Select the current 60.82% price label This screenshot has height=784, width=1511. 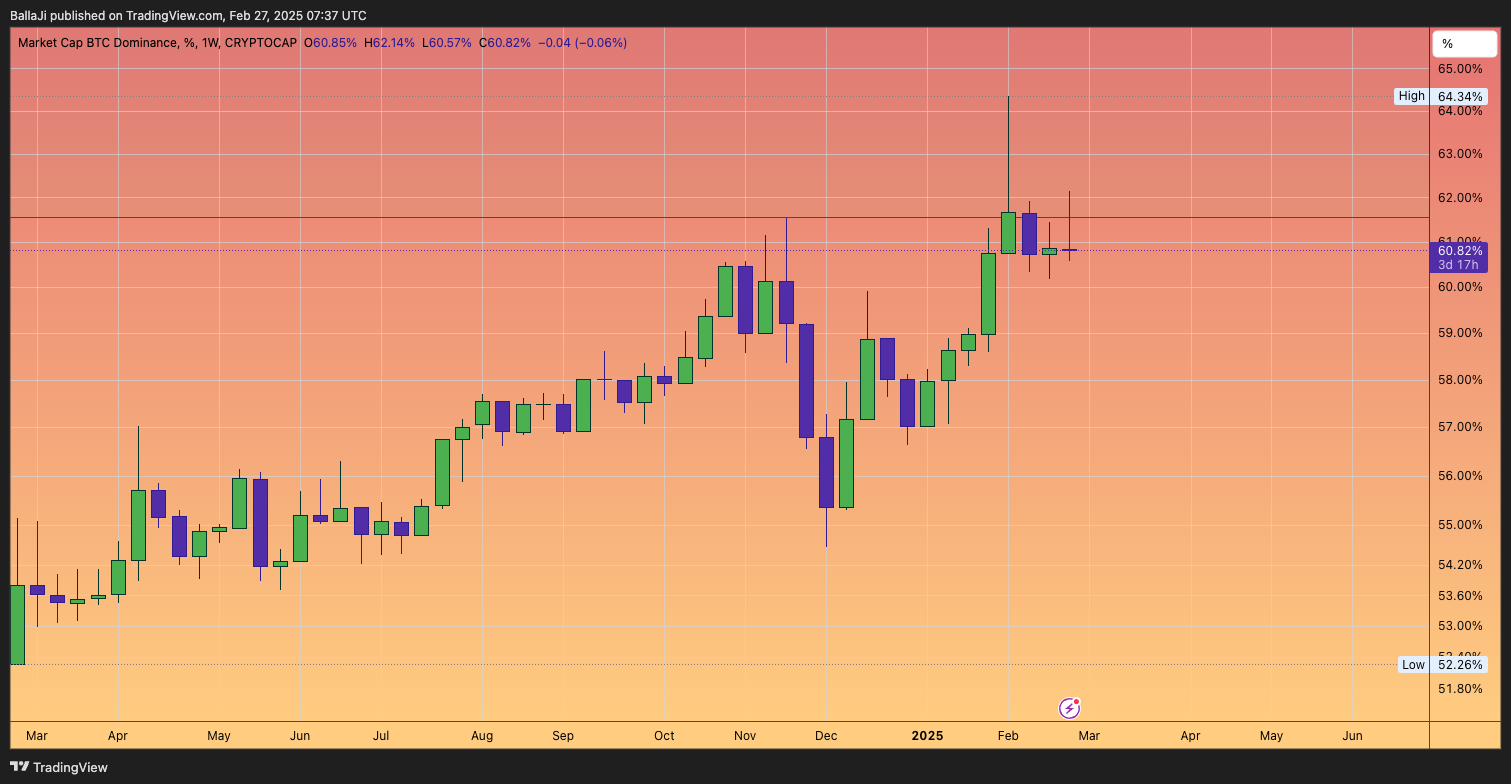click(1460, 250)
